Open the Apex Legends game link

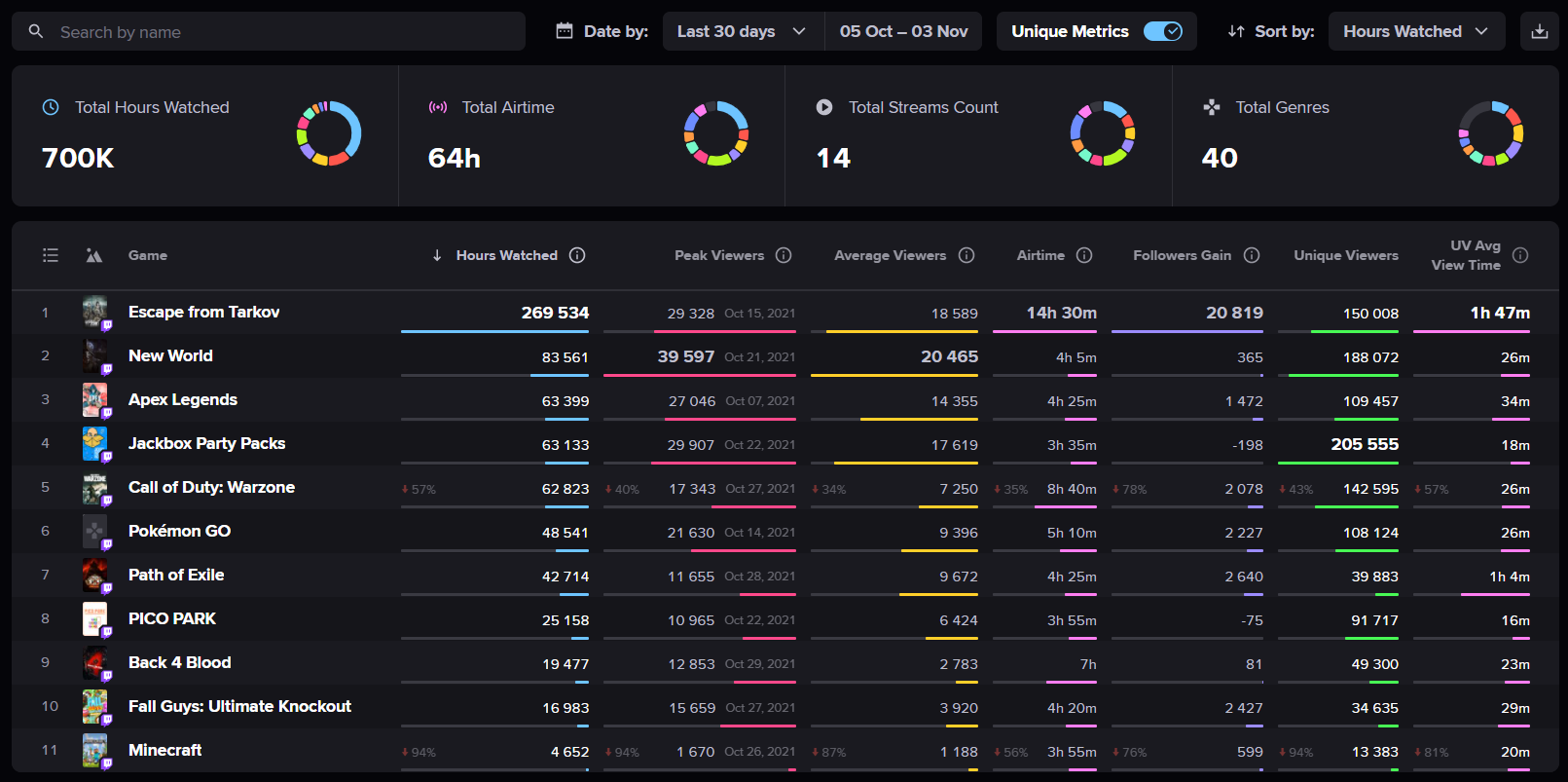tap(183, 399)
